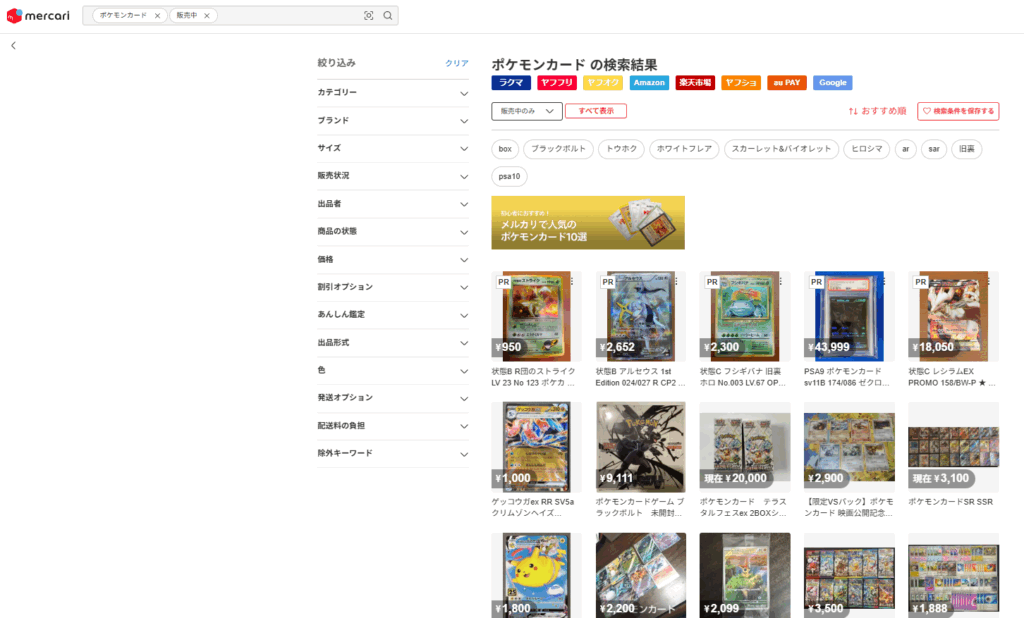Select the psa10 keyword chip
Image resolution: width=1024 pixels, height=618 pixels.
pos(509,176)
